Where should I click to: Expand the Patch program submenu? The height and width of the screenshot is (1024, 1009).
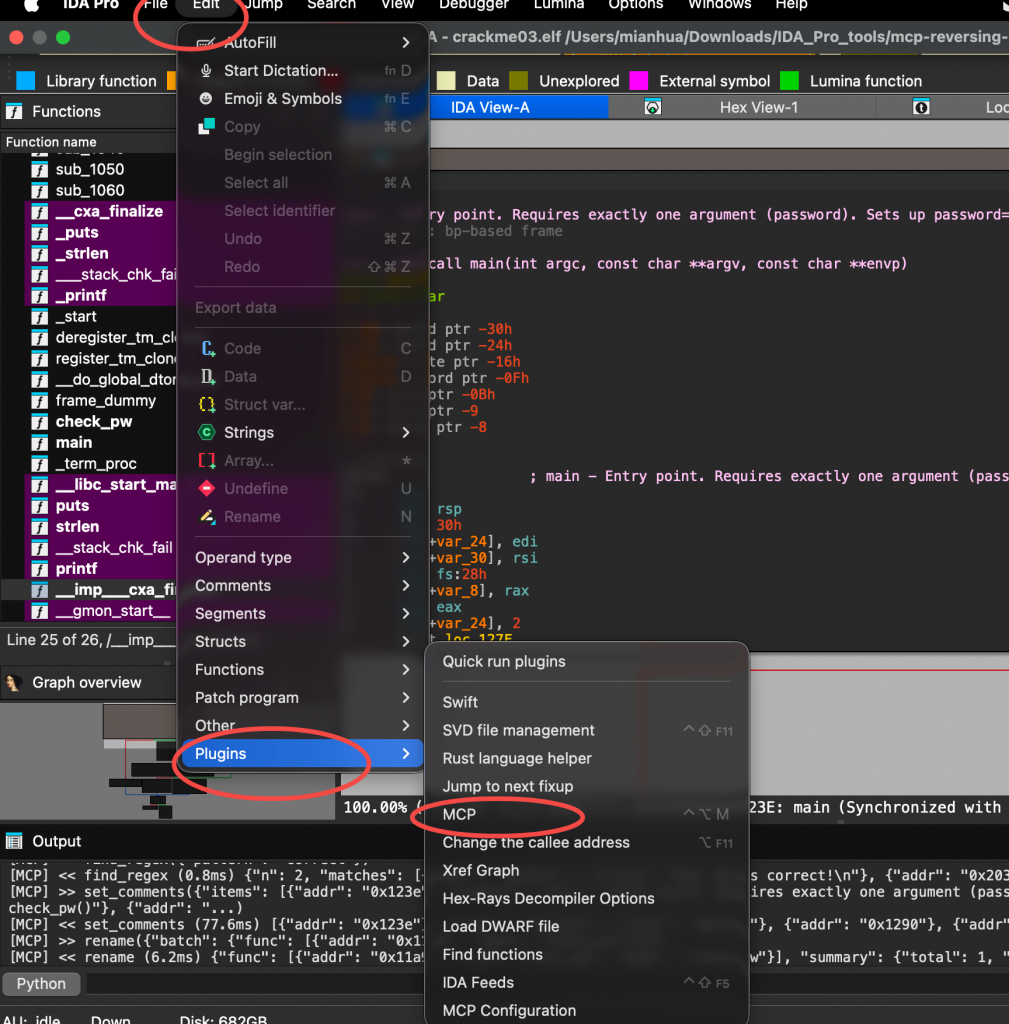(303, 698)
